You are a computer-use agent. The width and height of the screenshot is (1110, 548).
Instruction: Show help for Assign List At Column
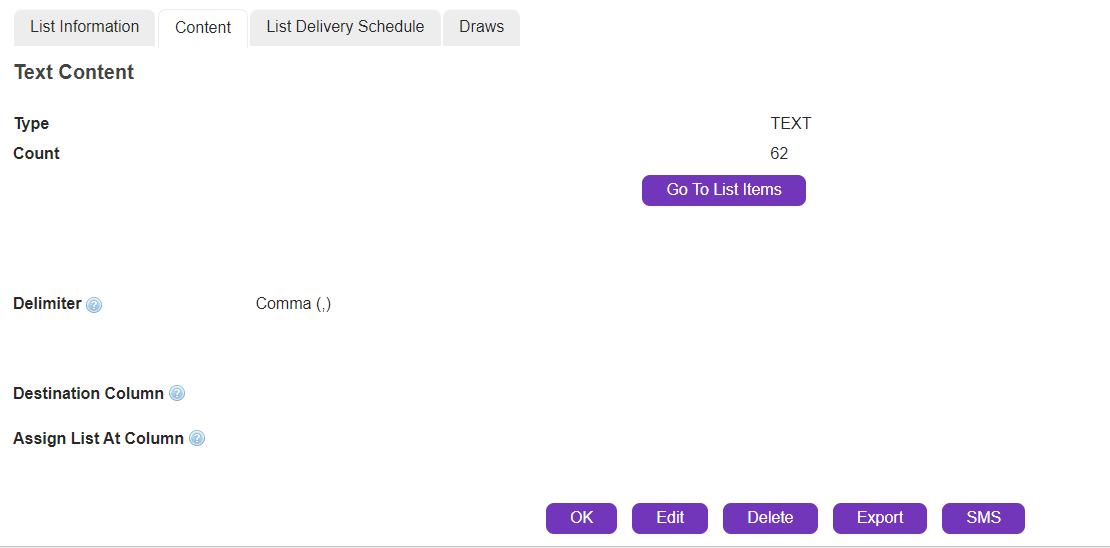click(x=197, y=439)
